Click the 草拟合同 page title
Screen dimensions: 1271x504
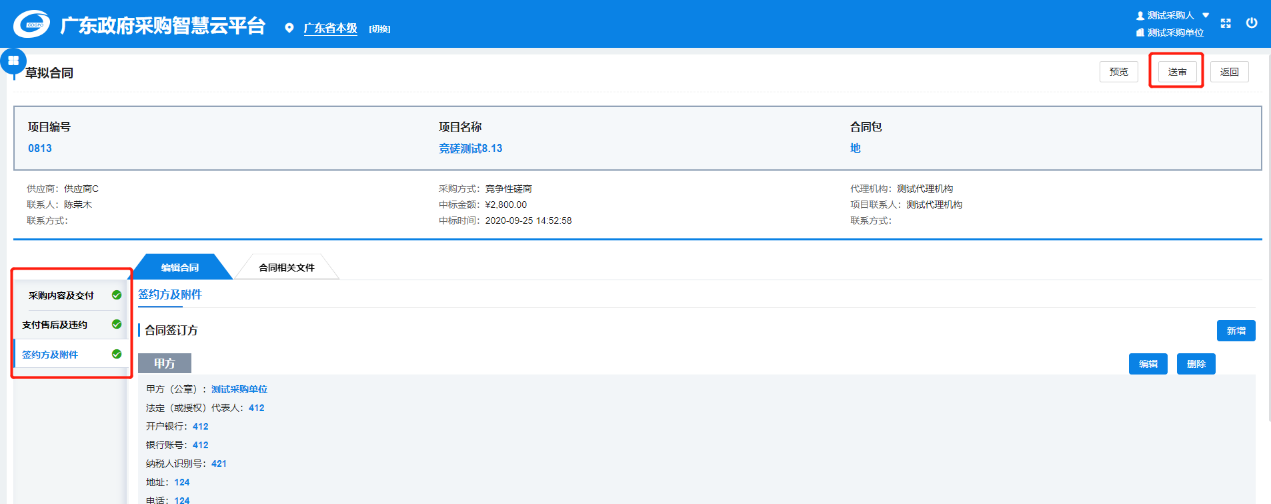coord(49,74)
